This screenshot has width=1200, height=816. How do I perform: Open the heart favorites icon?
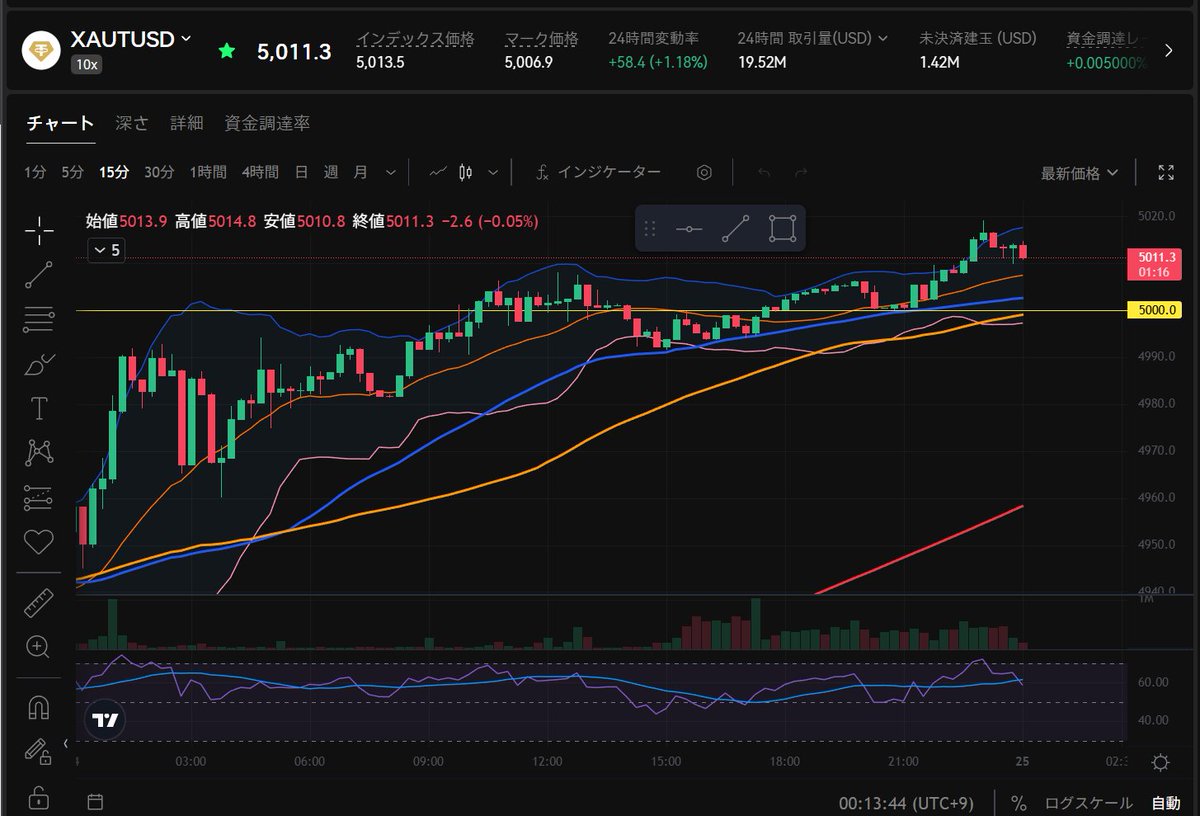[39, 542]
